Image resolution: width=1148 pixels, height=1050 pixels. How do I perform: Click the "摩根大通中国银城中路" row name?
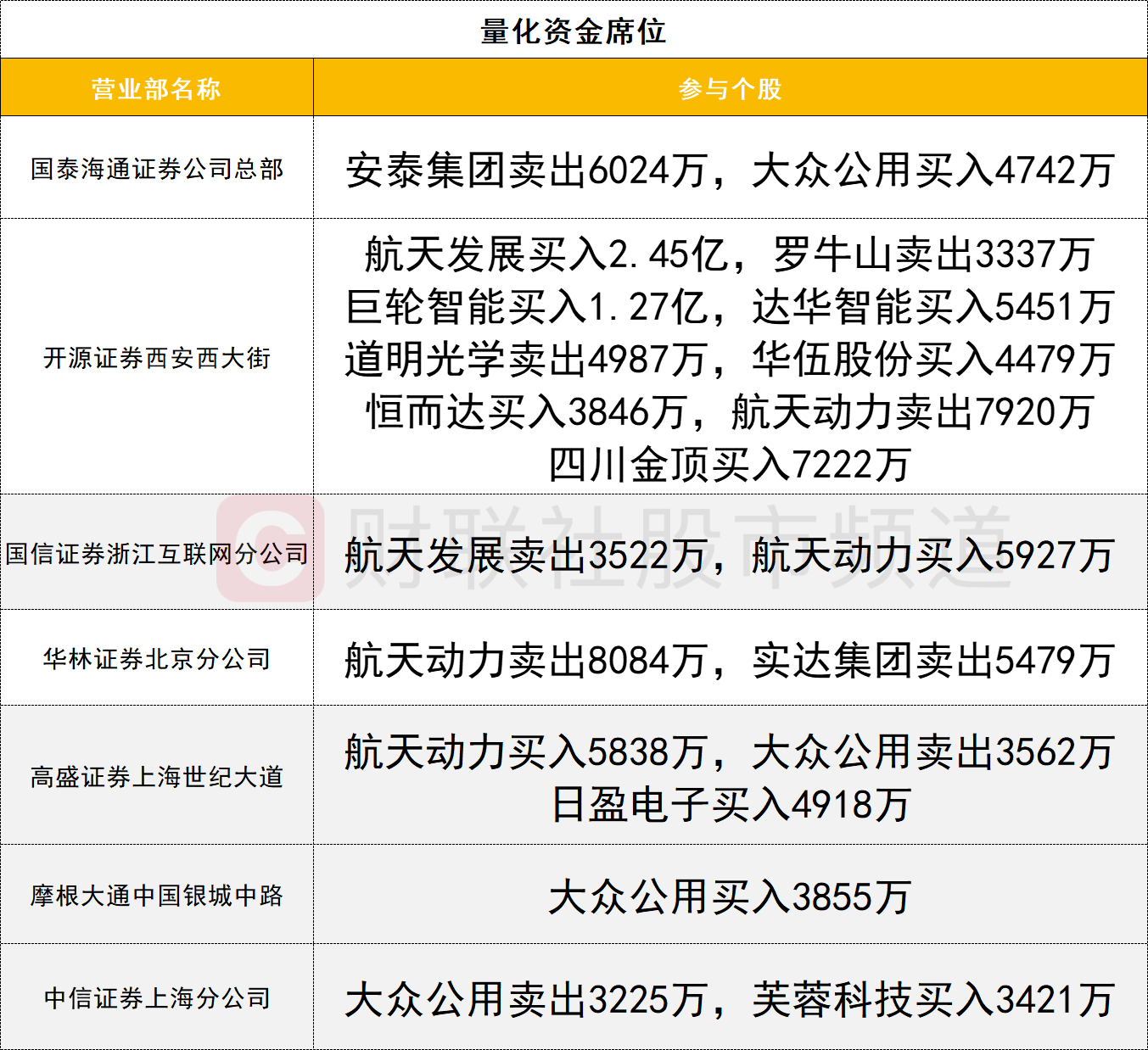(x=157, y=895)
